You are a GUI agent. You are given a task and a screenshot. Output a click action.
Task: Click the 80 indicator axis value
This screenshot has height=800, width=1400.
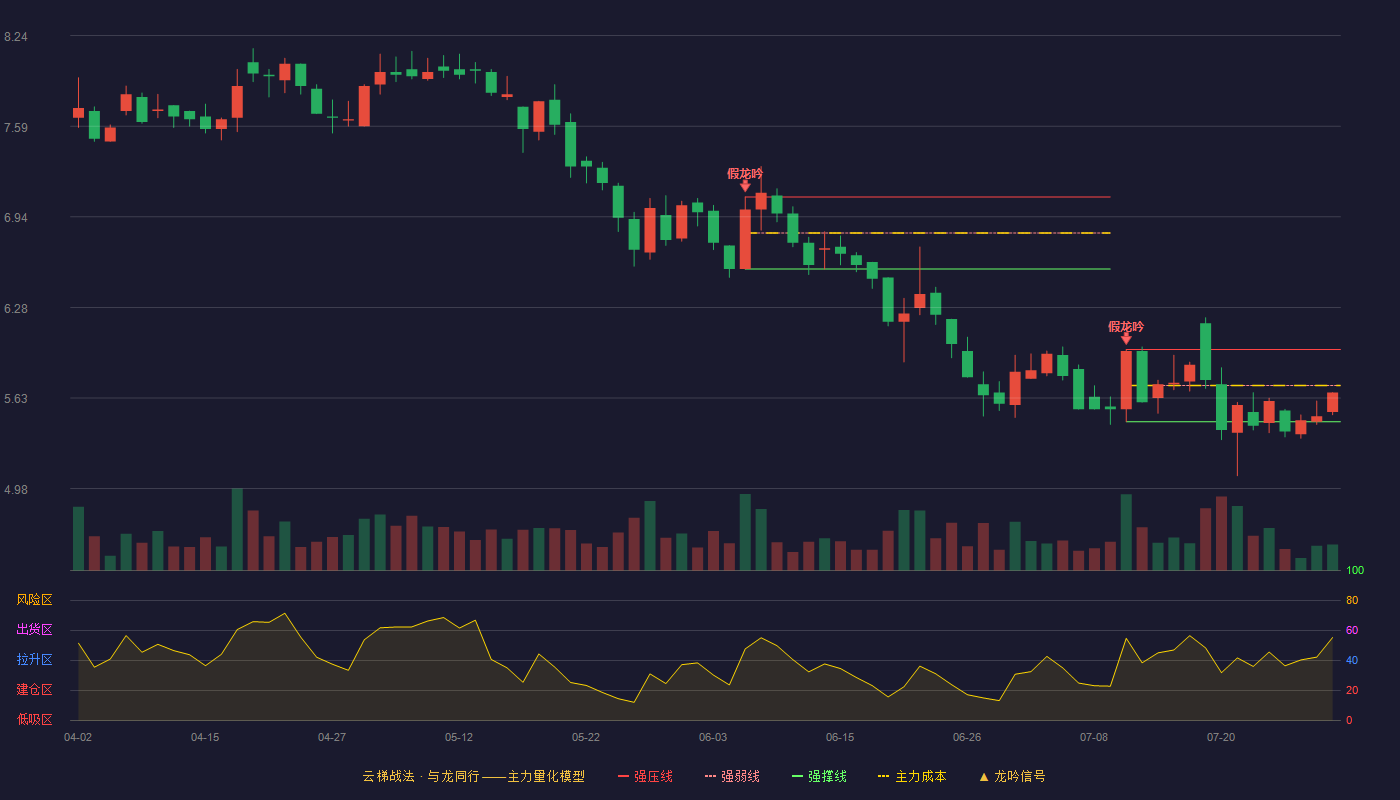tap(1352, 601)
